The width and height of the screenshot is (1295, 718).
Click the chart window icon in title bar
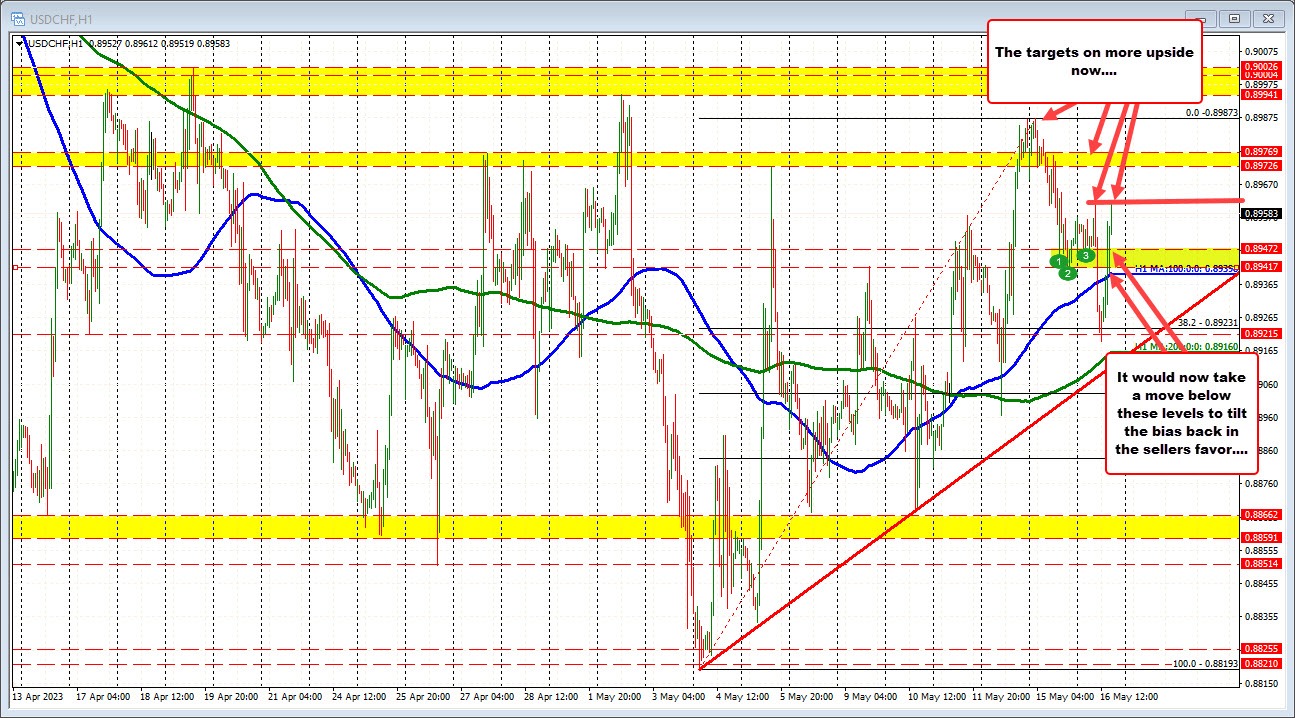[x=18, y=17]
